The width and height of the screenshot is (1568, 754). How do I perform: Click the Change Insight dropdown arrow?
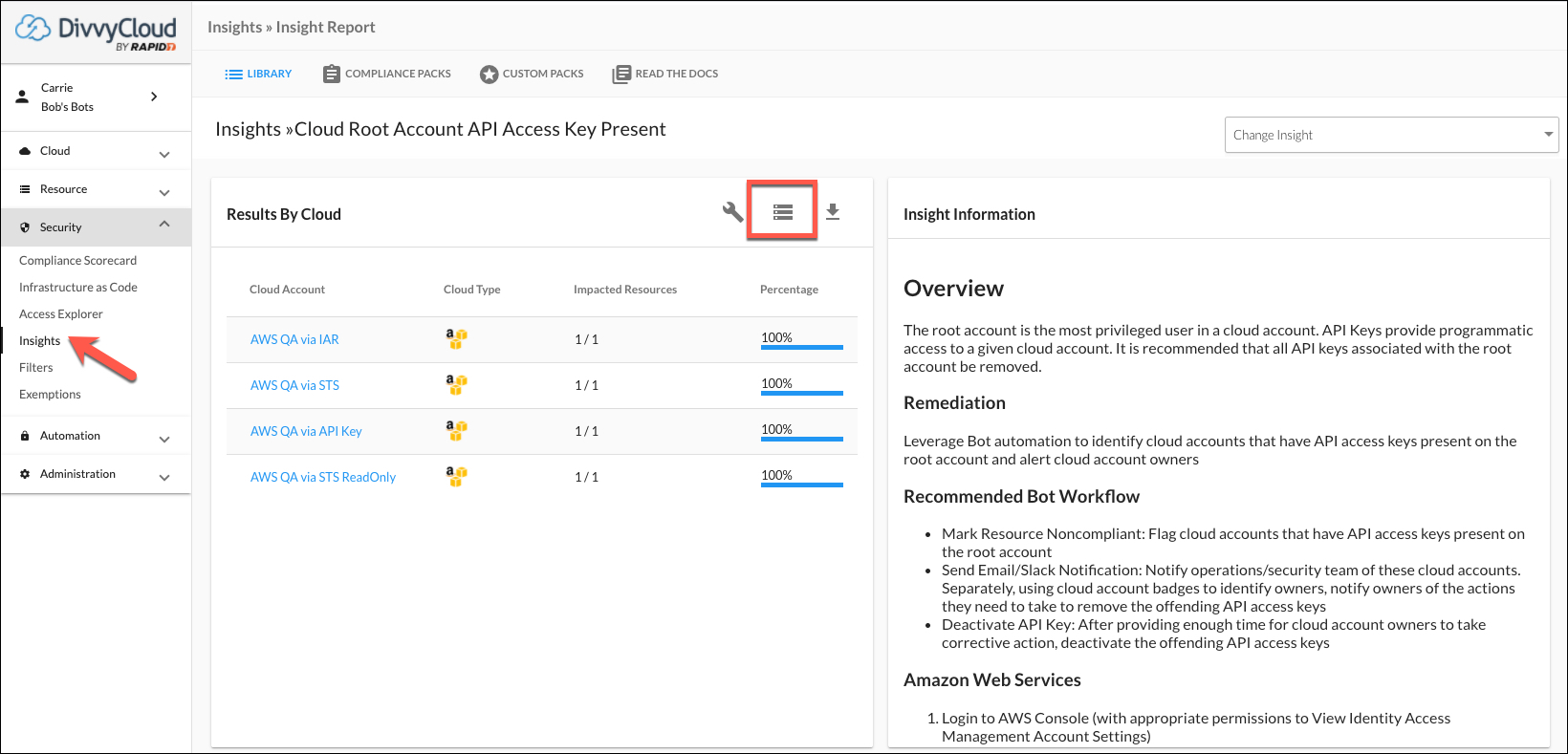[1548, 135]
